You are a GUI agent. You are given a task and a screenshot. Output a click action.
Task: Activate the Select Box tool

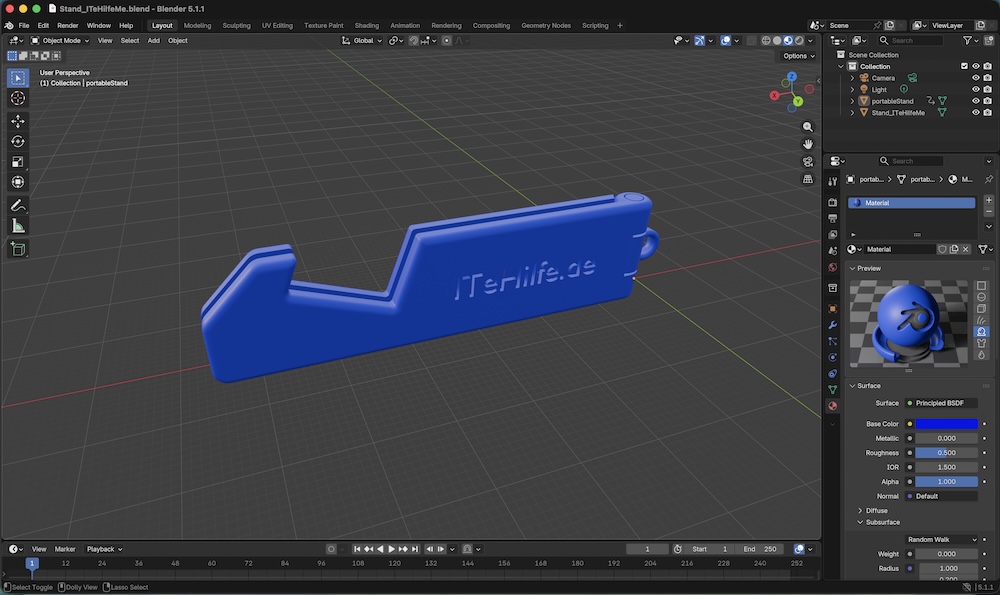pos(18,78)
